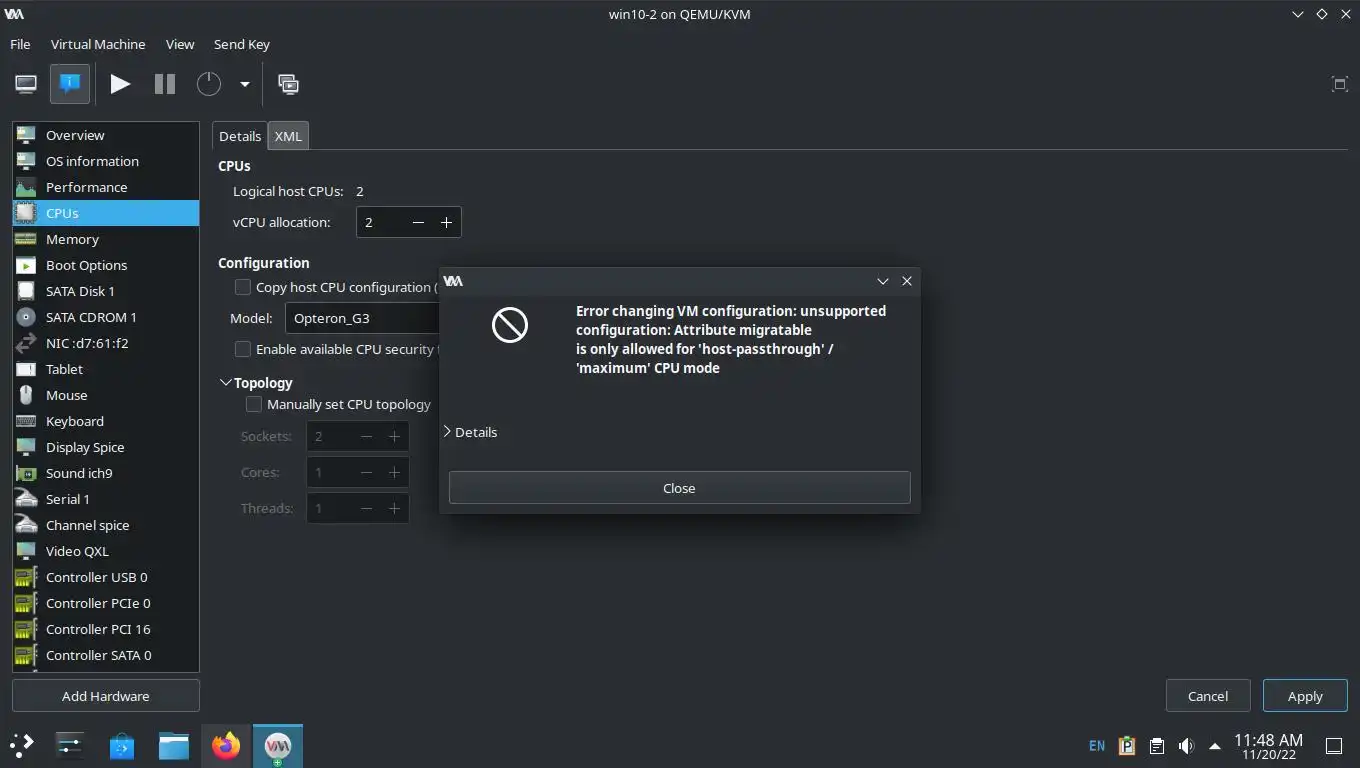This screenshot has height=768, width=1360.
Task: Click EN keyboard layout indicator
Action: point(1097,746)
